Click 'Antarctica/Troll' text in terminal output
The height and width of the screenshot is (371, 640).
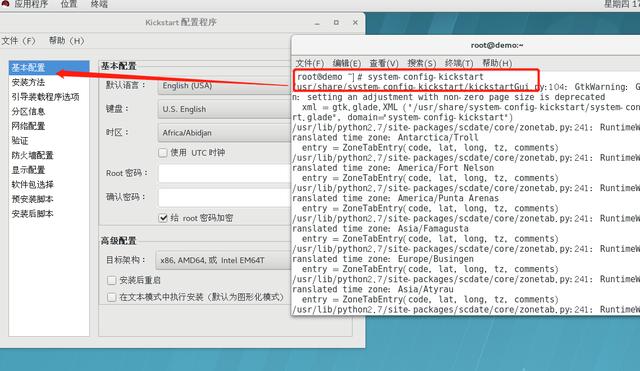click(x=438, y=138)
